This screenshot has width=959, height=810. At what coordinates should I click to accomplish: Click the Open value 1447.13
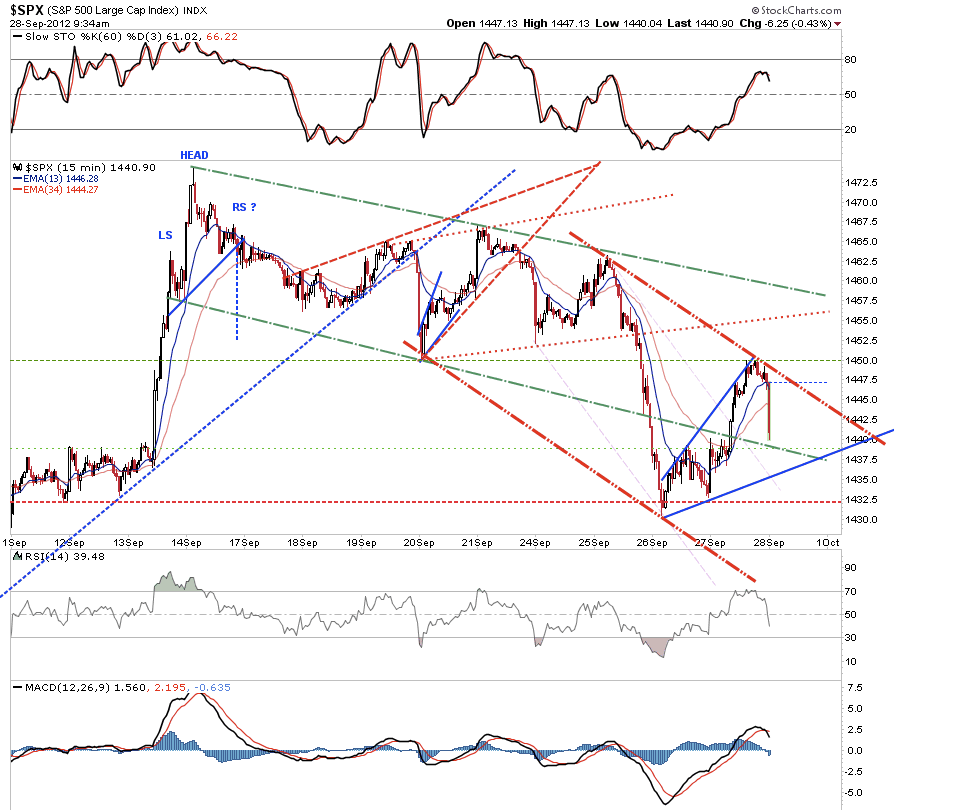tap(498, 23)
